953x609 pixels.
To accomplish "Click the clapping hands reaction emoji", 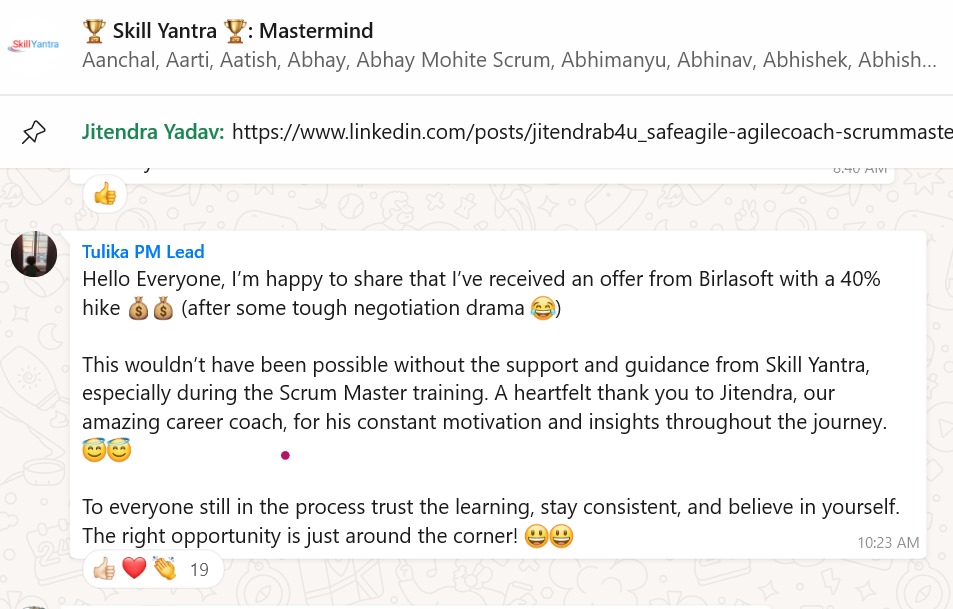I will 164,570.
